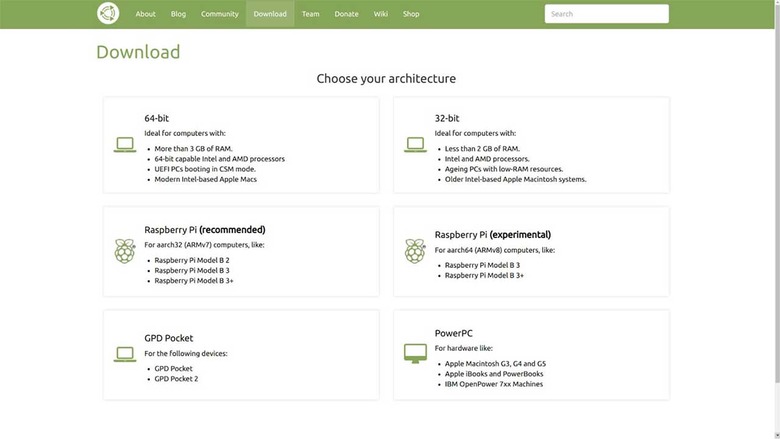This screenshot has height=439, width=780.
Task: Click 'Raspberry Pi Model B 2' text
Action: pos(192,261)
